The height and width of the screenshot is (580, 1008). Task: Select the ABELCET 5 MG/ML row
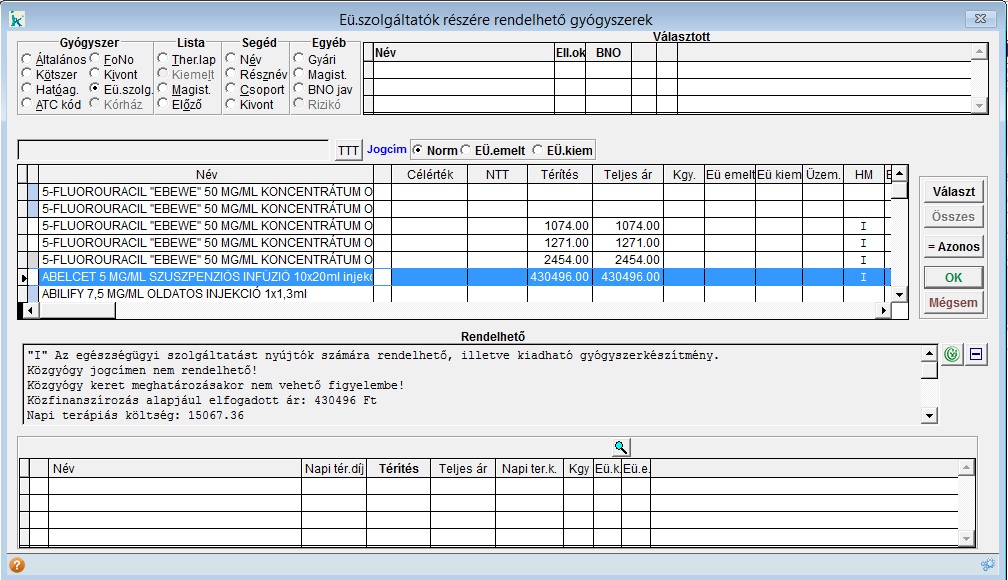coord(454,276)
